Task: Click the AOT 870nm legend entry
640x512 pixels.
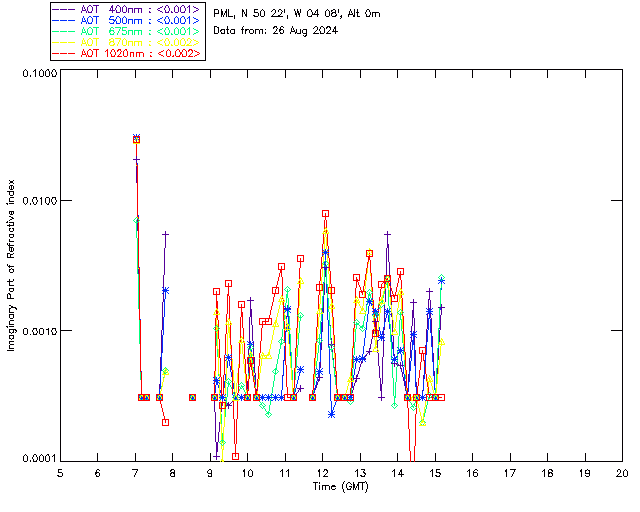Action: tap(127, 42)
